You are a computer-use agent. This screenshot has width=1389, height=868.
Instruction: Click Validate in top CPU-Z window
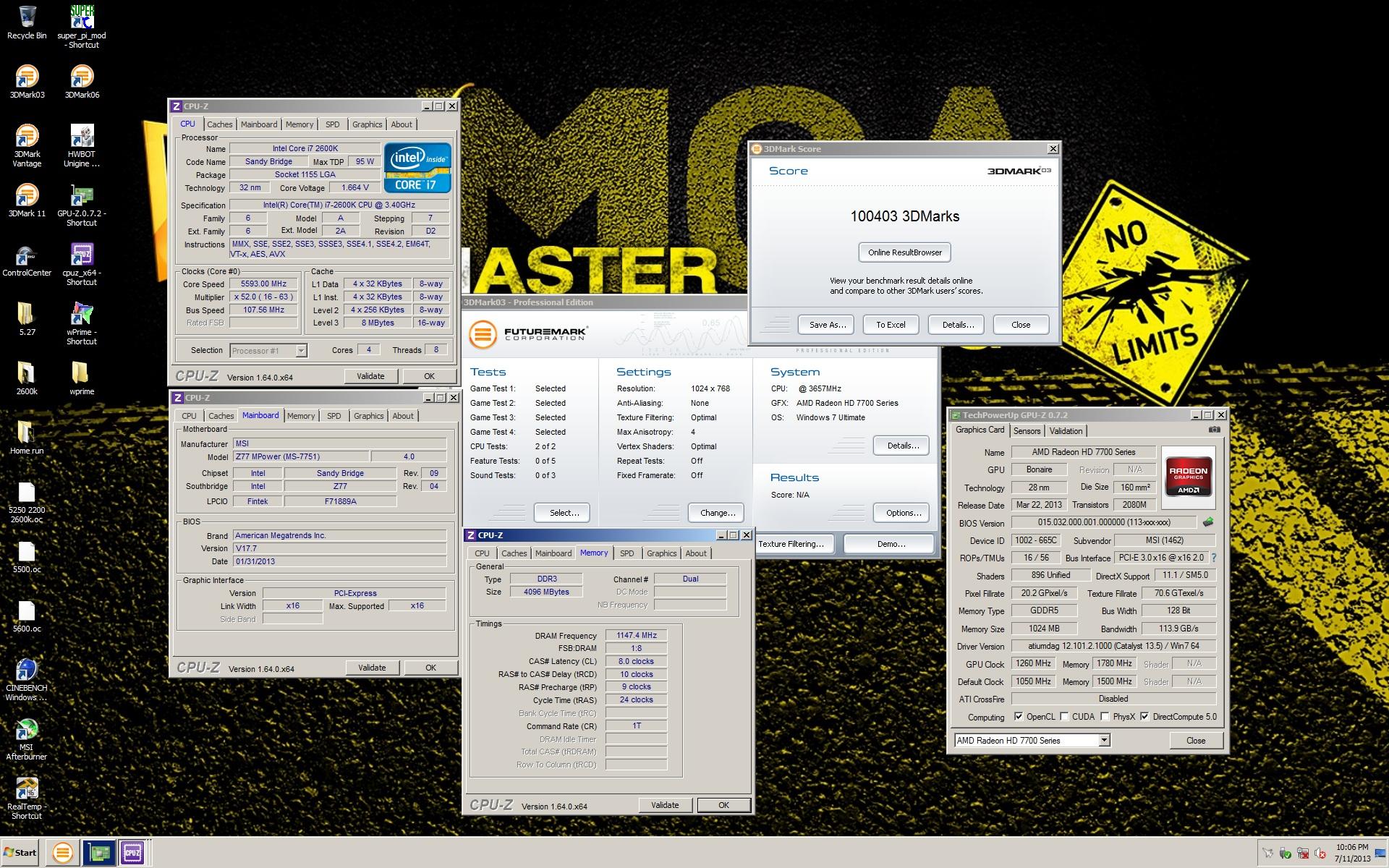(370, 376)
